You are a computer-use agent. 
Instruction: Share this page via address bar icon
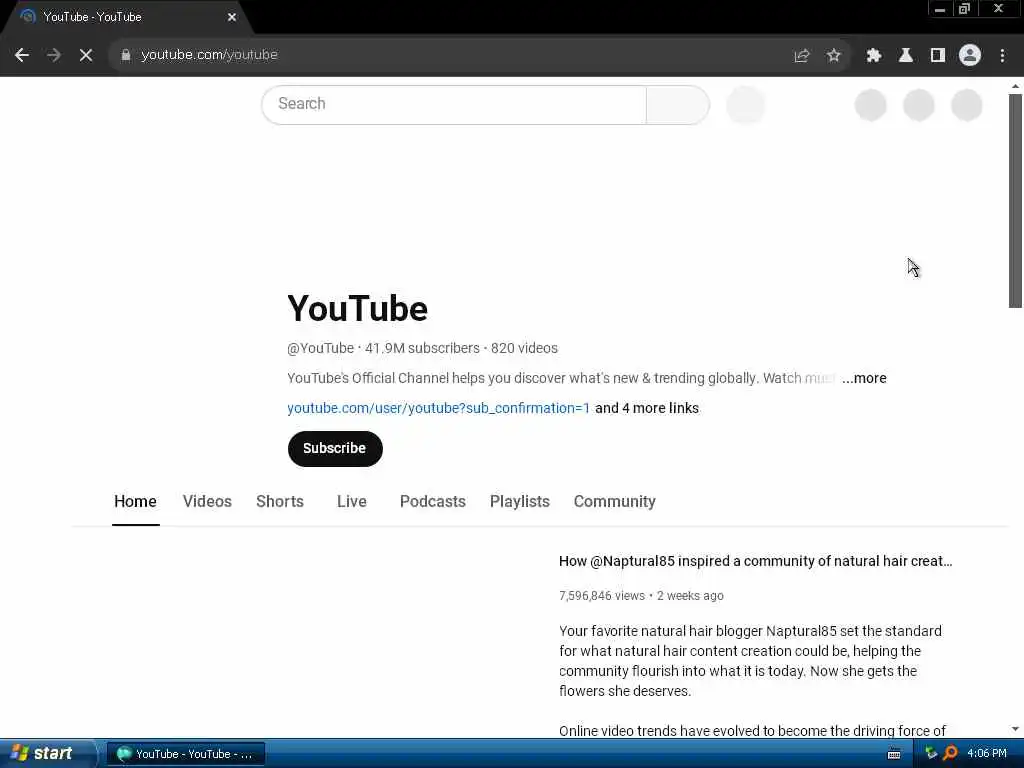[802, 56]
